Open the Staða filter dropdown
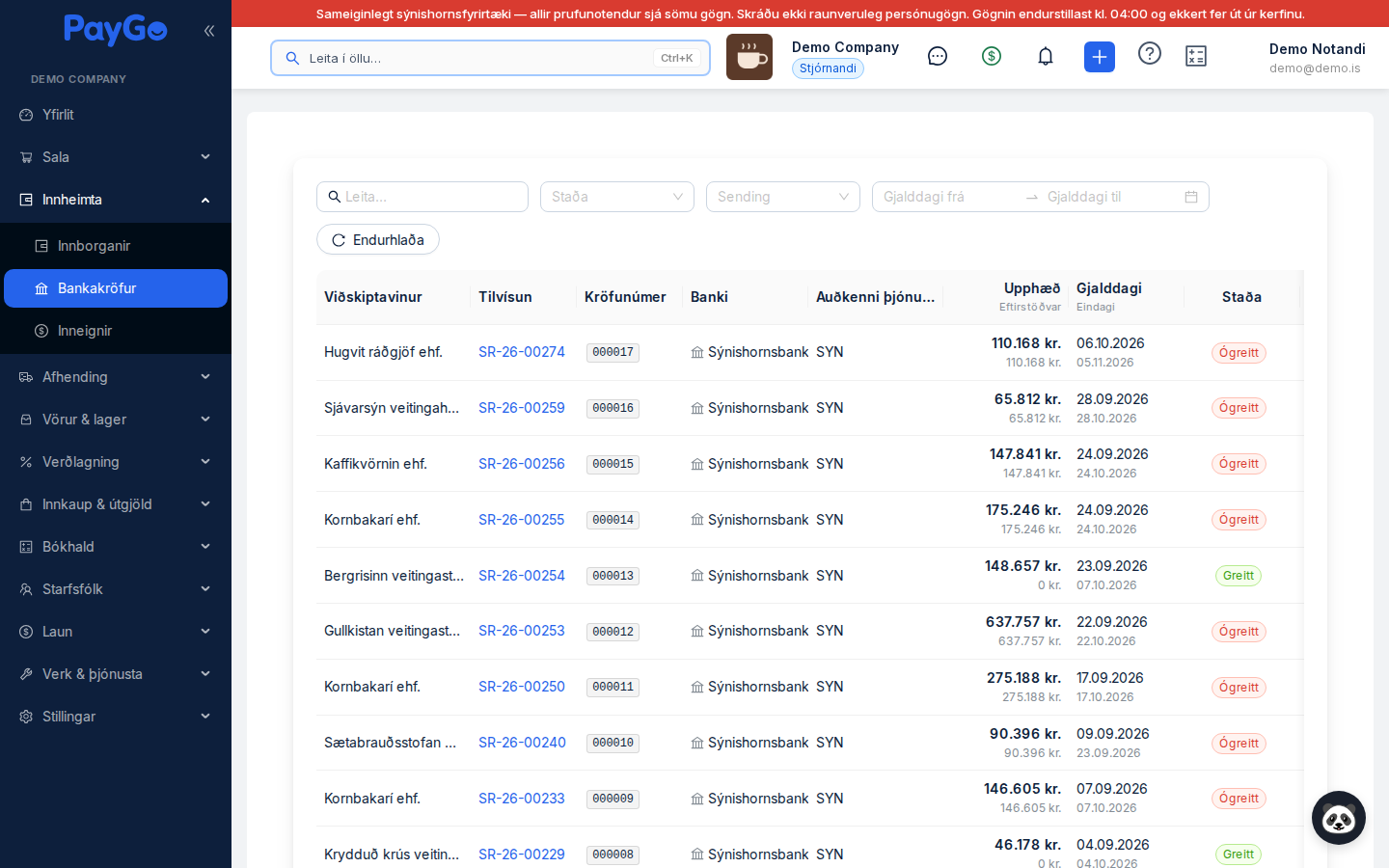The image size is (1389, 868). (x=617, y=197)
